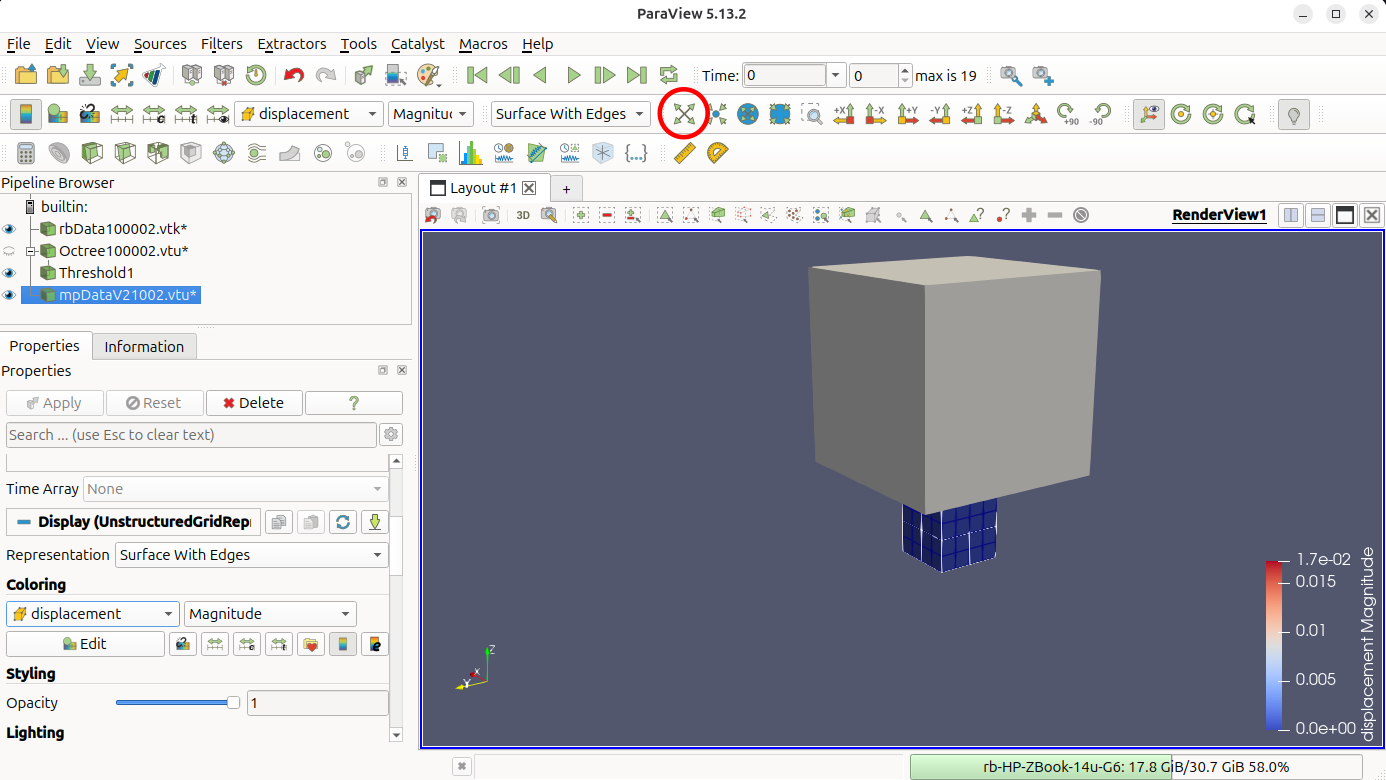Apply the Warp By Vector filter icon
Viewport: 1386px width, 780px height.
[x=290, y=153]
